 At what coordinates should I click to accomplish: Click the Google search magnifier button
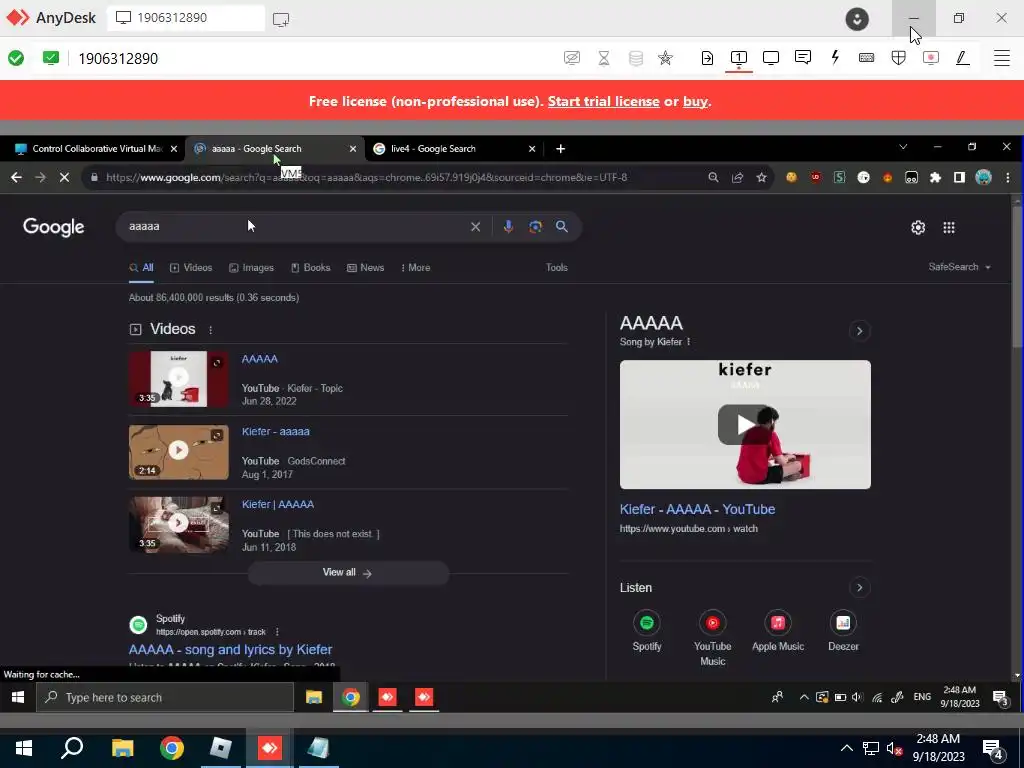pyautogui.click(x=562, y=227)
